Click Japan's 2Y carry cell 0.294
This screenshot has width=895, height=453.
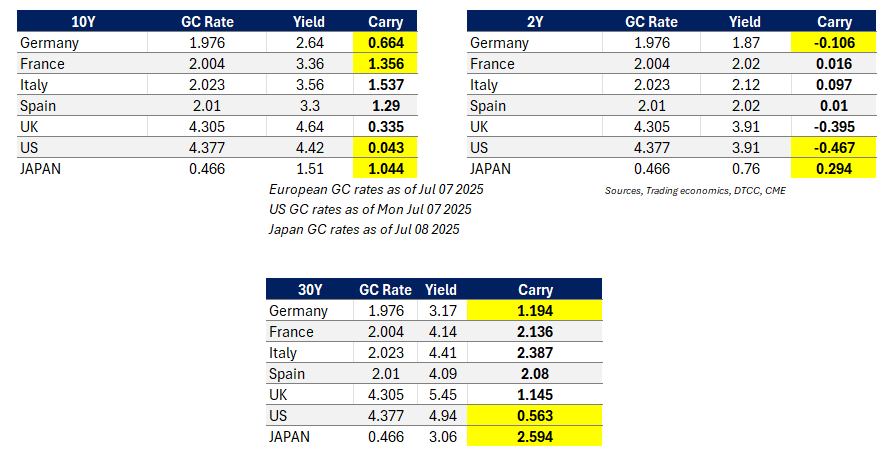834,169
